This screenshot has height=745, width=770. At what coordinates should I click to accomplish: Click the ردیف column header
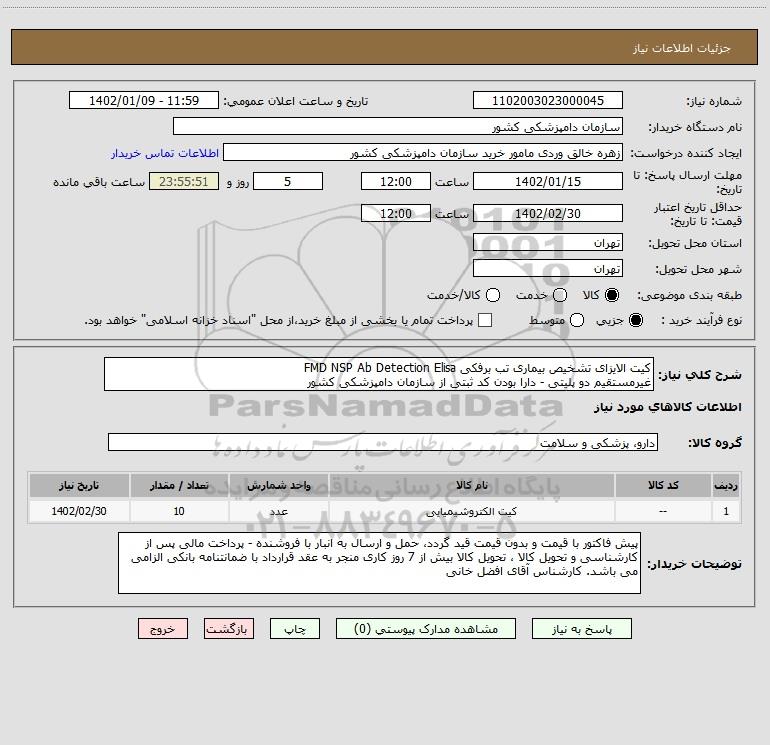point(726,485)
